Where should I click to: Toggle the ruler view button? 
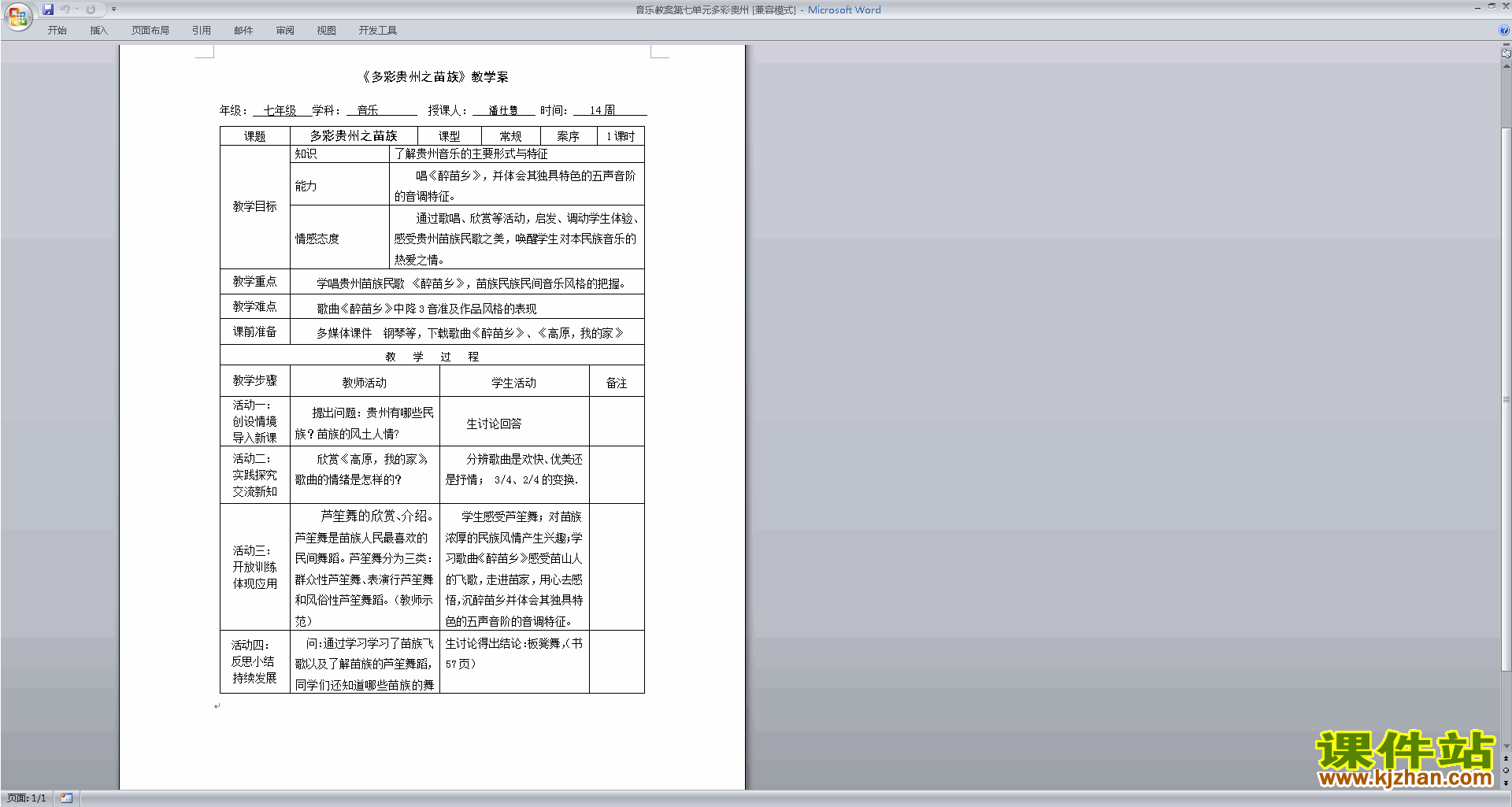[x=1506, y=54]
